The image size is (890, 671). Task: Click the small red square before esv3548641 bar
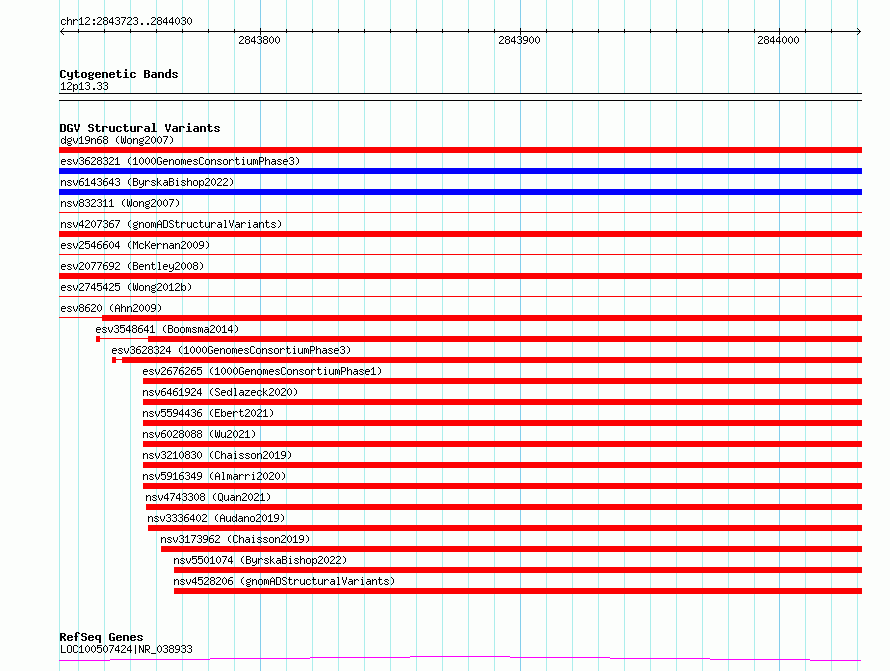(98, 339)
